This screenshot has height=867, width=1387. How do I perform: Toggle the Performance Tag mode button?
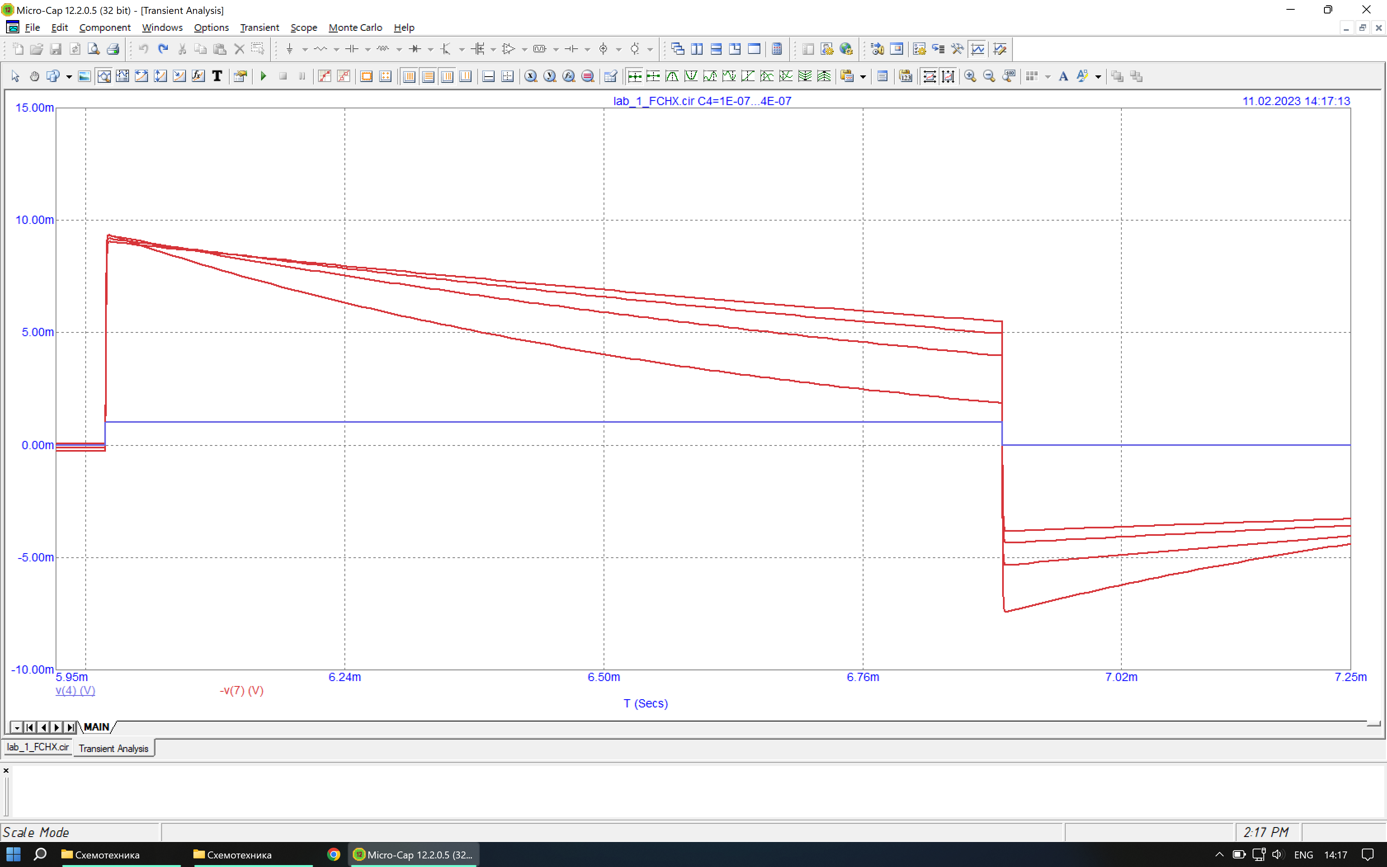click(198, 76)
